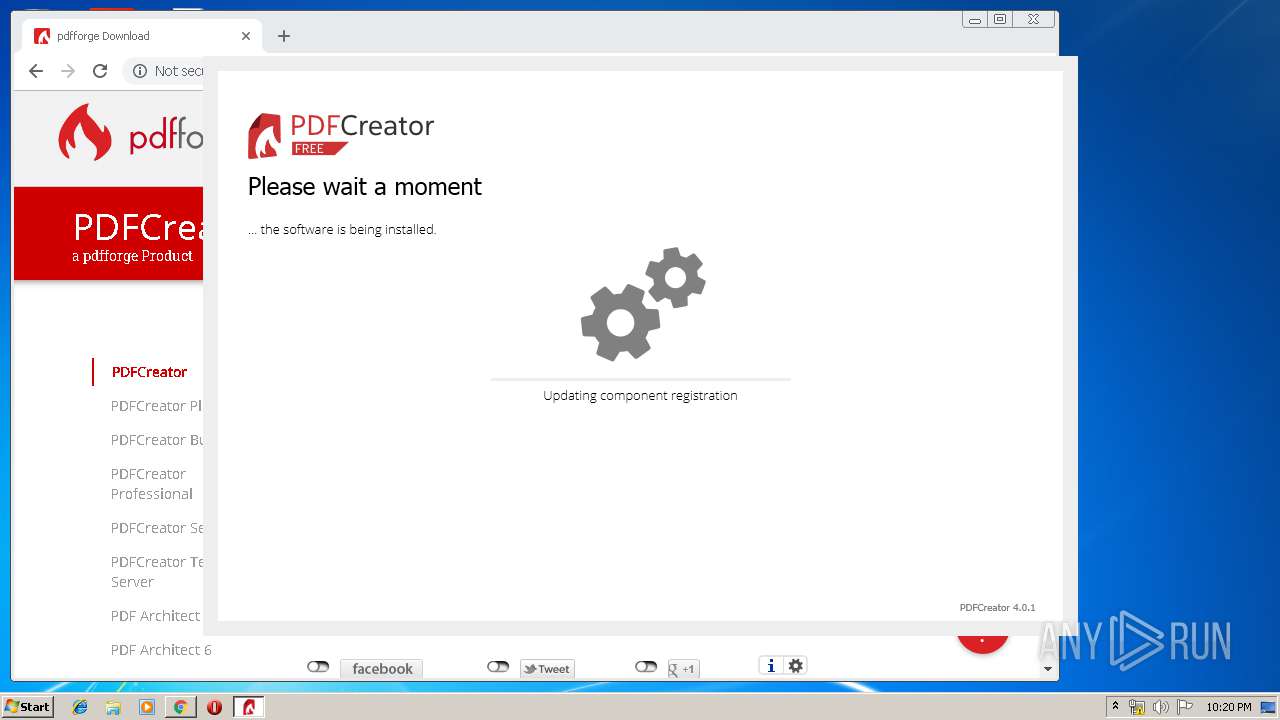Open share settings gear icon
The image size is (1280, 720).
(x=796, y=666)
